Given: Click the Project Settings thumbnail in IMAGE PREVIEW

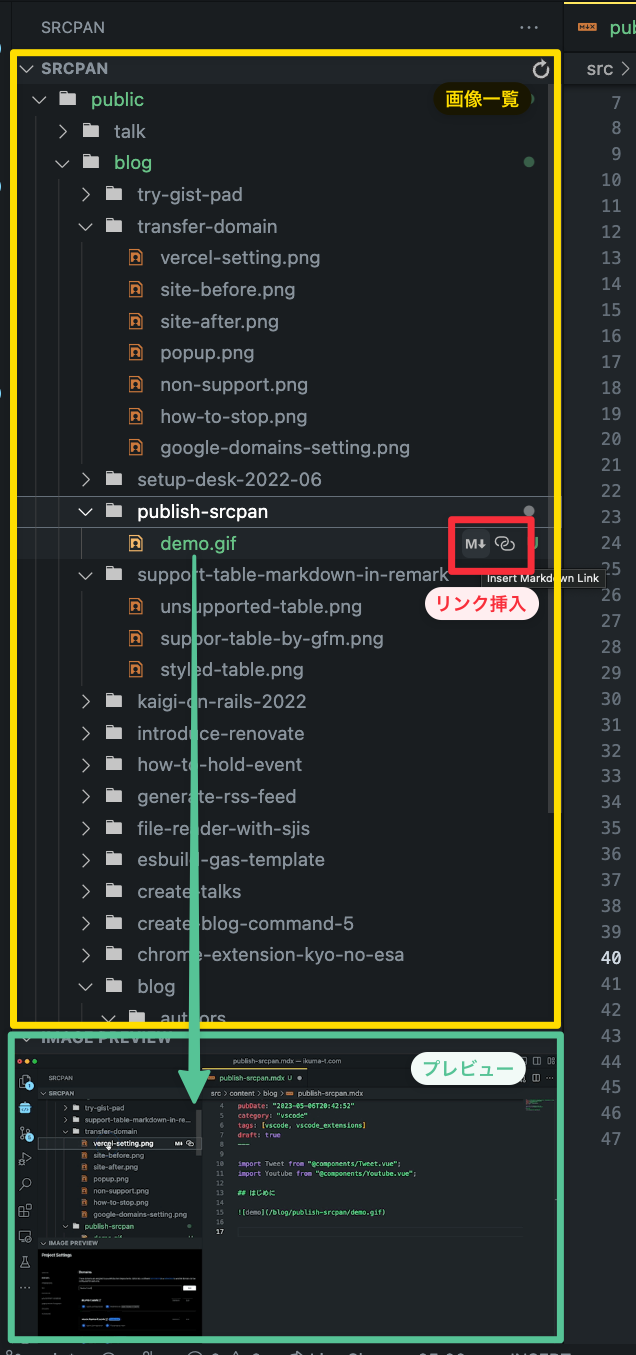Looking at the screenshot, I should pos(119,1292).
